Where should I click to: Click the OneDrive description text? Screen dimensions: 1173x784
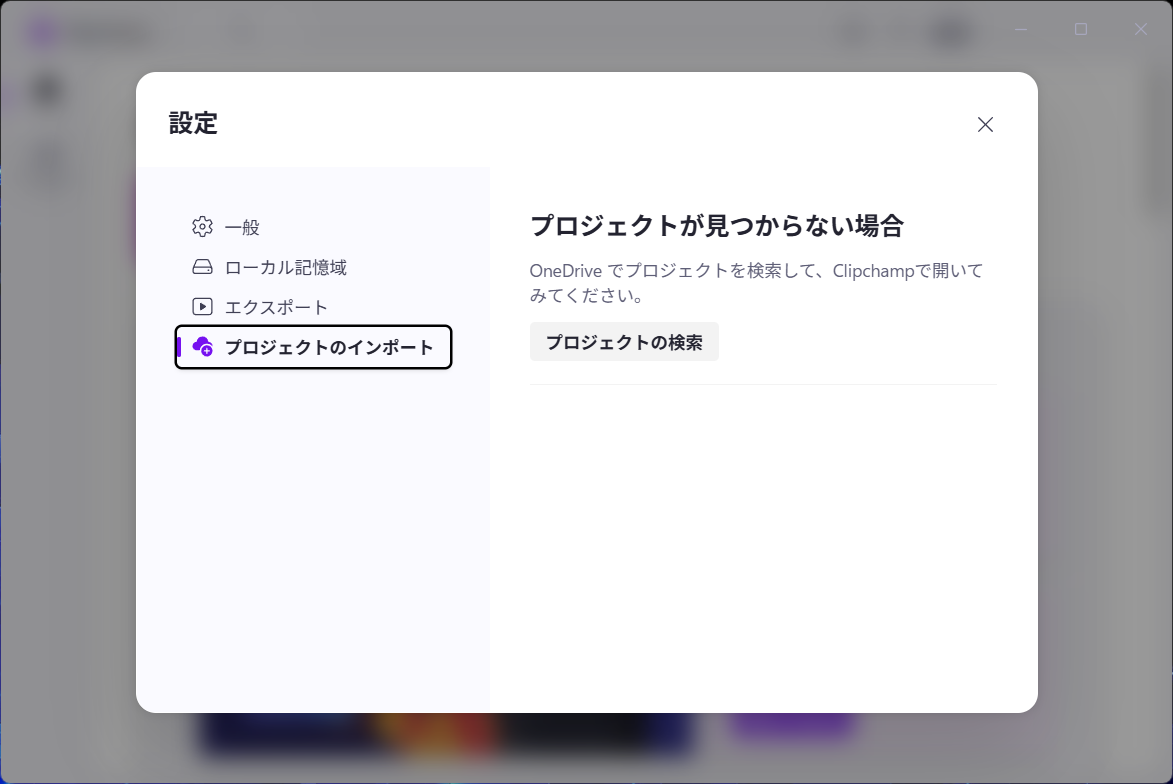pyautogui.click(x=756, y=283)
